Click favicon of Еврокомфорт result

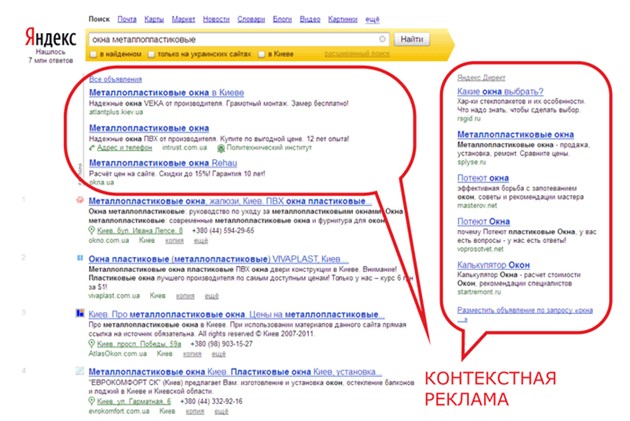[x=79, y=372]
